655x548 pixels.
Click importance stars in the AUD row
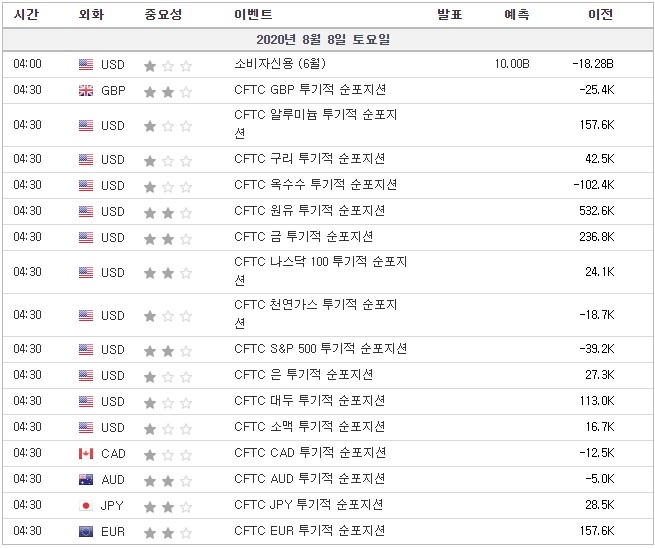coord(168,481)
